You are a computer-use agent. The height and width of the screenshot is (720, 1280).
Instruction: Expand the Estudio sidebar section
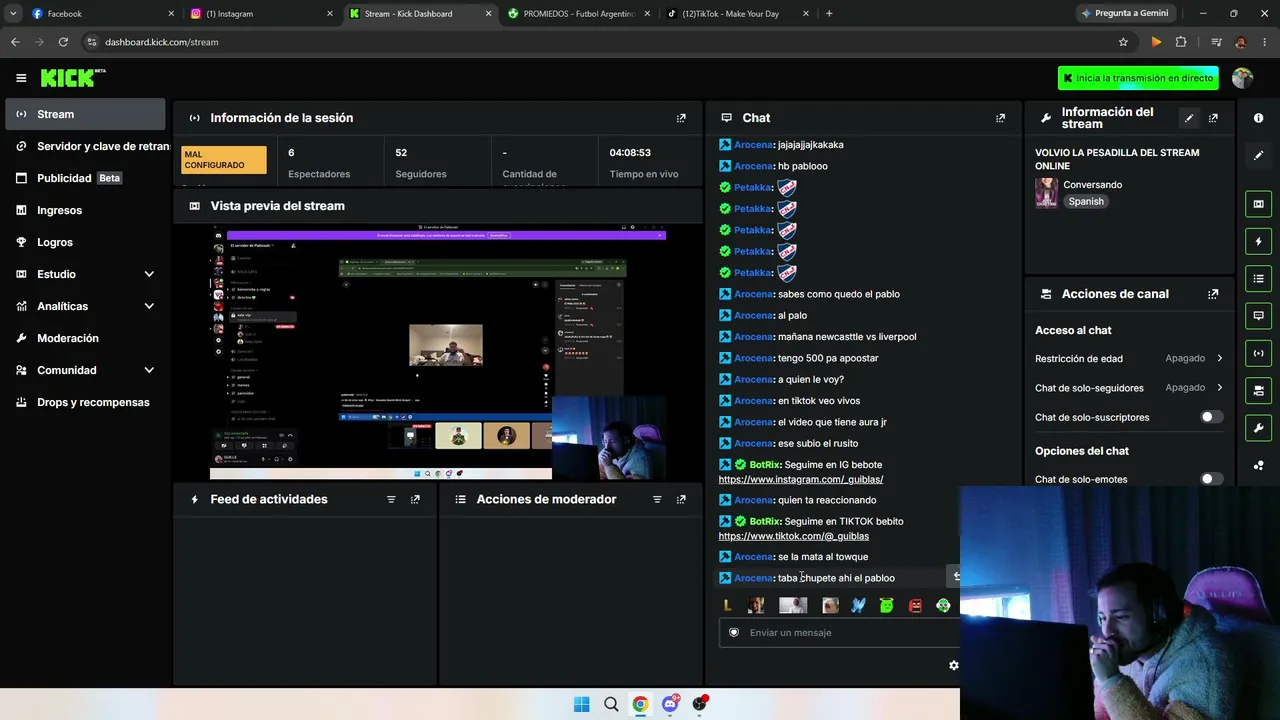pos(149,274)
